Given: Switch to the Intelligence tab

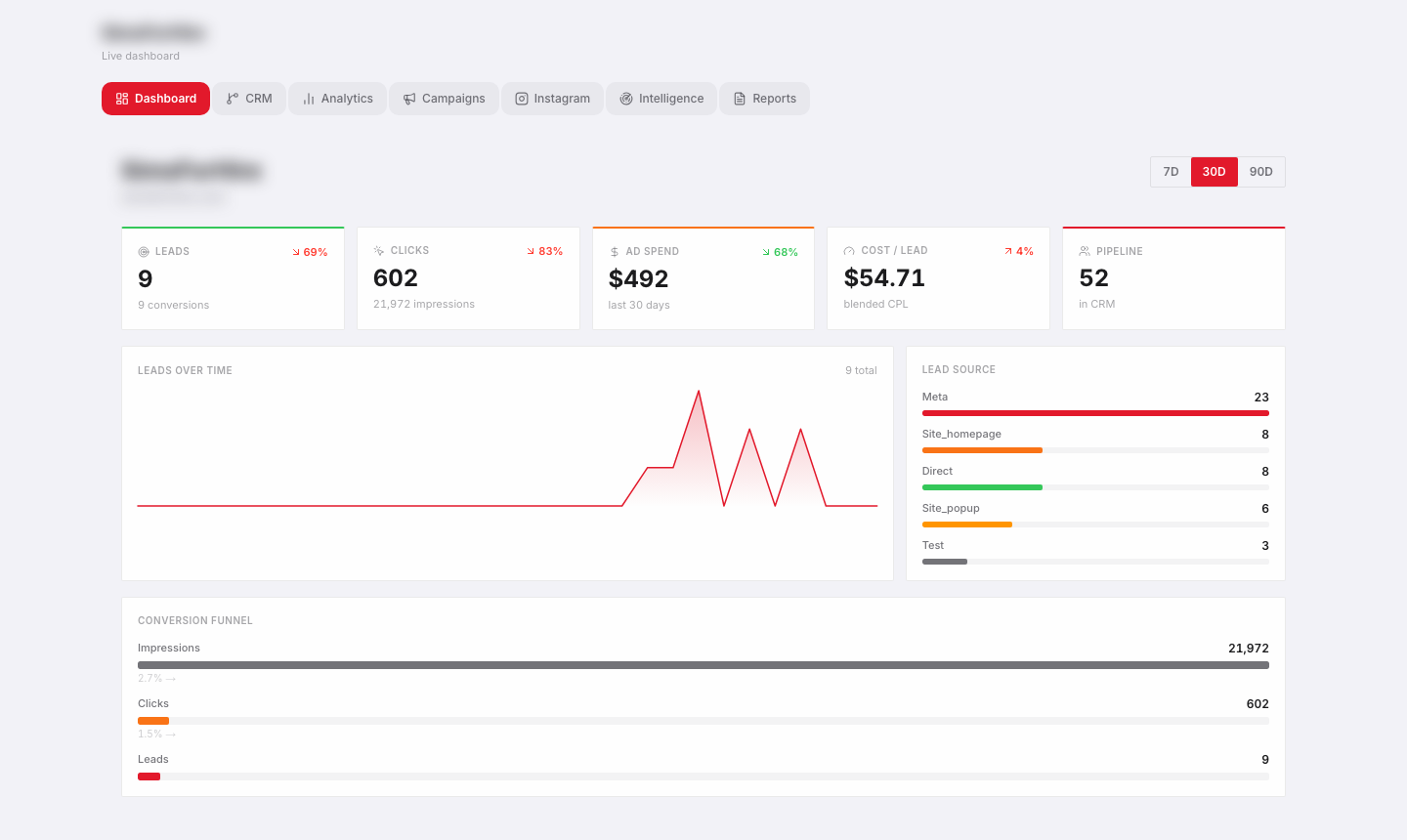Looking at the screenshot, I should (x=661, y=99).
